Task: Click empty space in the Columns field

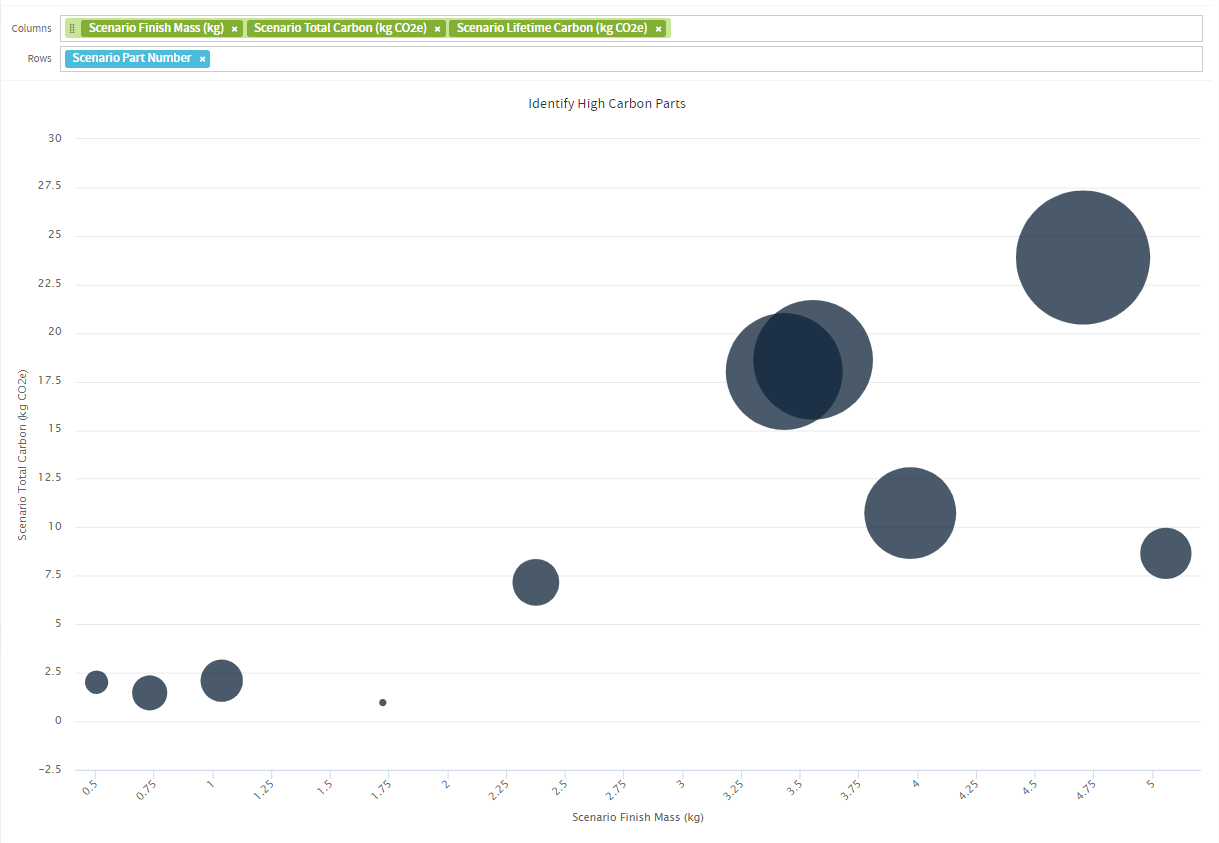Action: (x=930, y=28)
